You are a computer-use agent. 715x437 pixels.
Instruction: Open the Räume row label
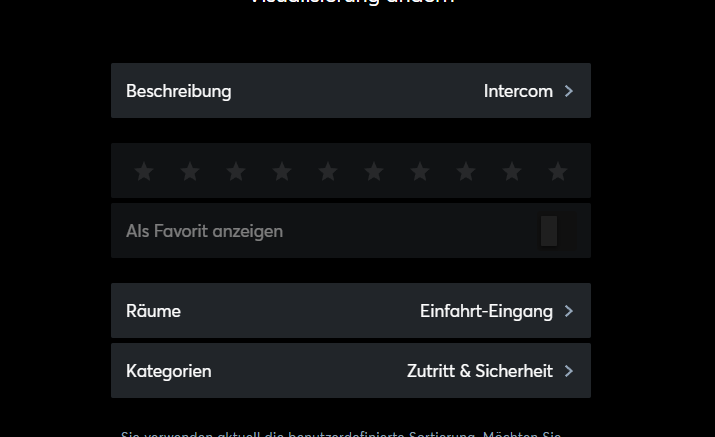coord(153,311)
